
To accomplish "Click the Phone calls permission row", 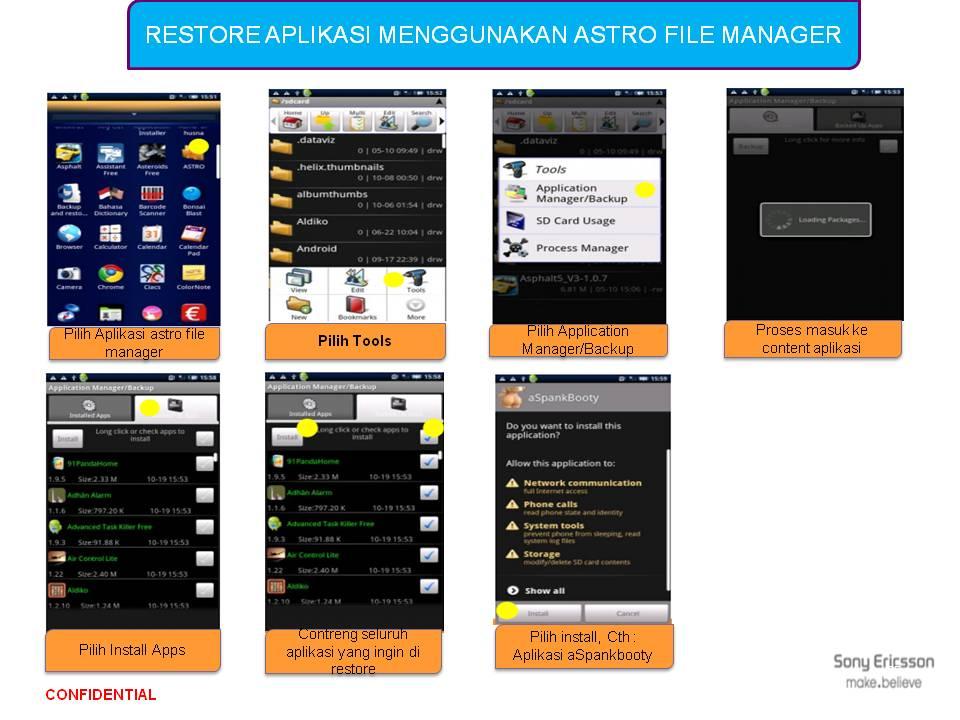I will click(x=564, y=508).
